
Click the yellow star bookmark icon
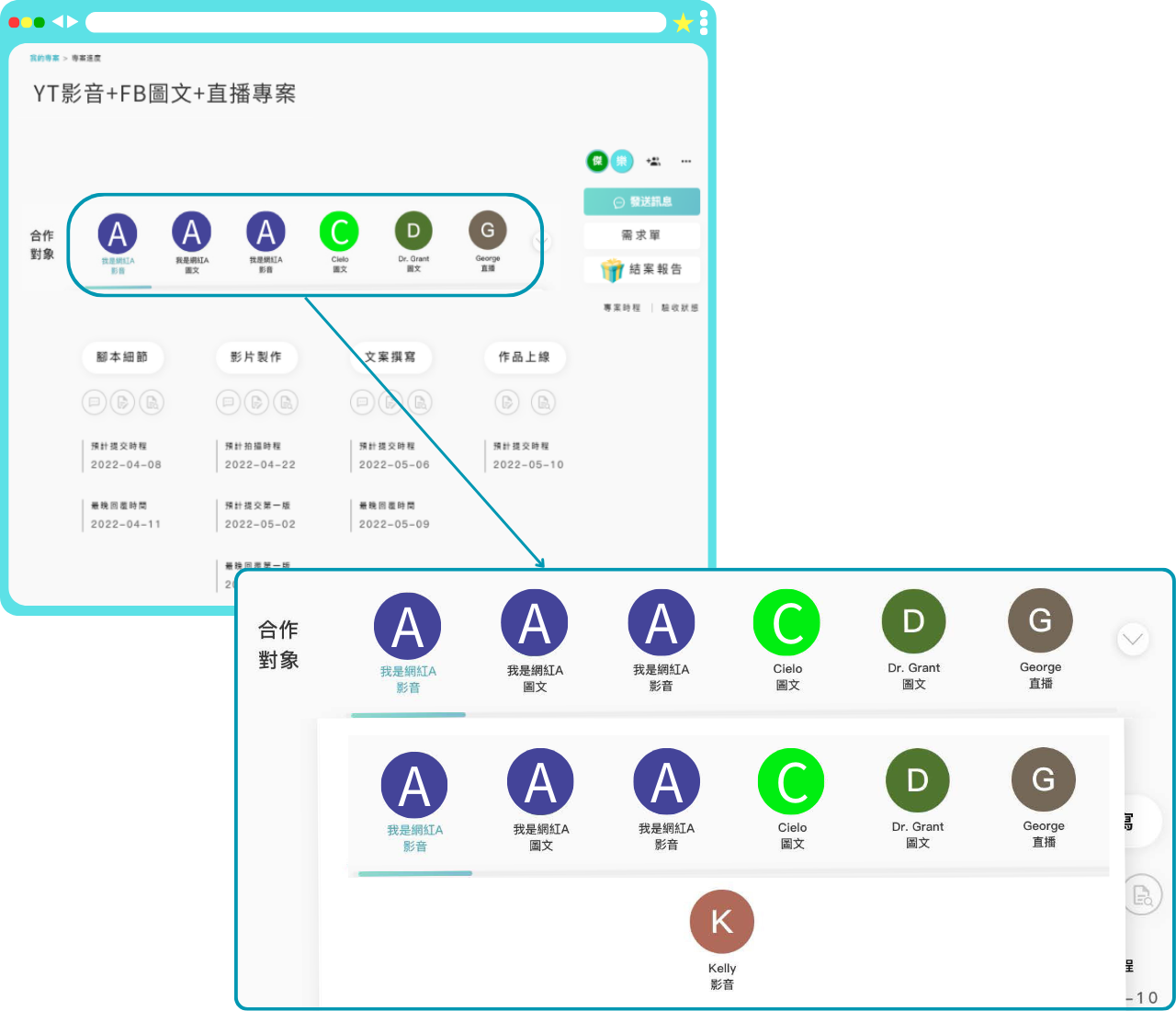click(x=683, y=23)
